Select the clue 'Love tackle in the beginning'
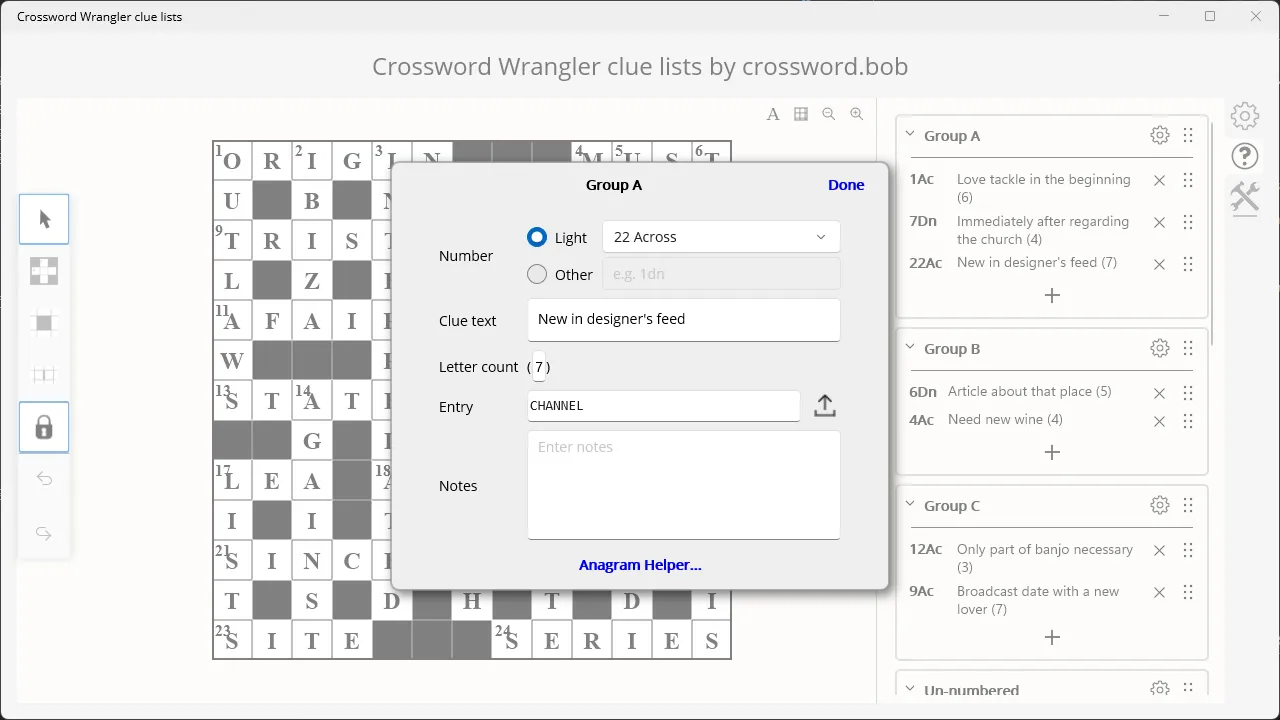The image size is (1280, 720). [x=1043, y=188]
